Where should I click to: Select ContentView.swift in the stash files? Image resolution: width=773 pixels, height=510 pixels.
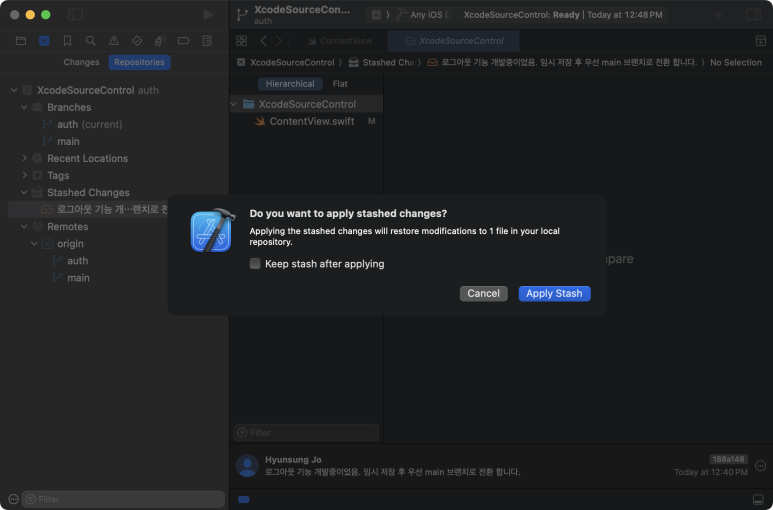pos(312,121)
